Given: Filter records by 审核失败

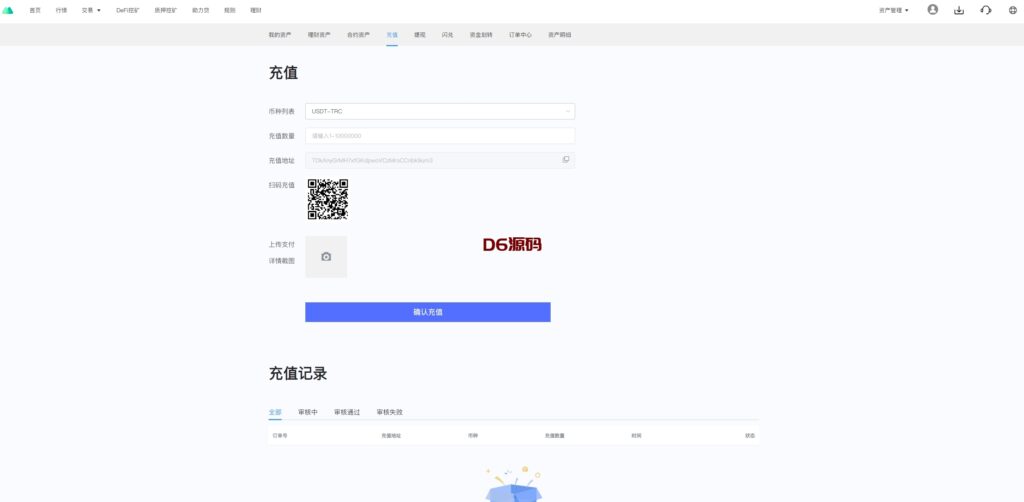Looking at the screenshot, I should [390, 413].
